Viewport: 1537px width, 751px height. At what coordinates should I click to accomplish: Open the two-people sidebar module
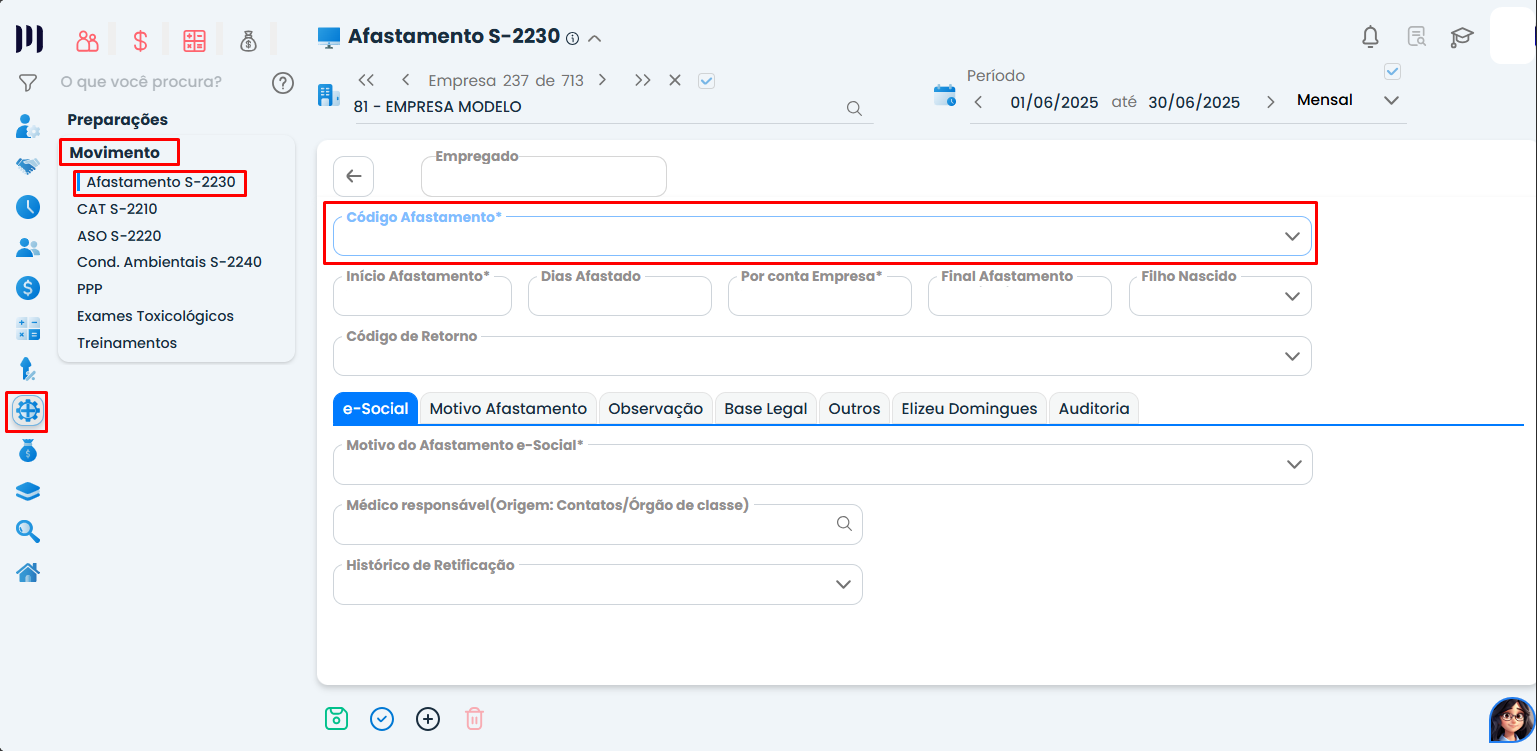28,247
